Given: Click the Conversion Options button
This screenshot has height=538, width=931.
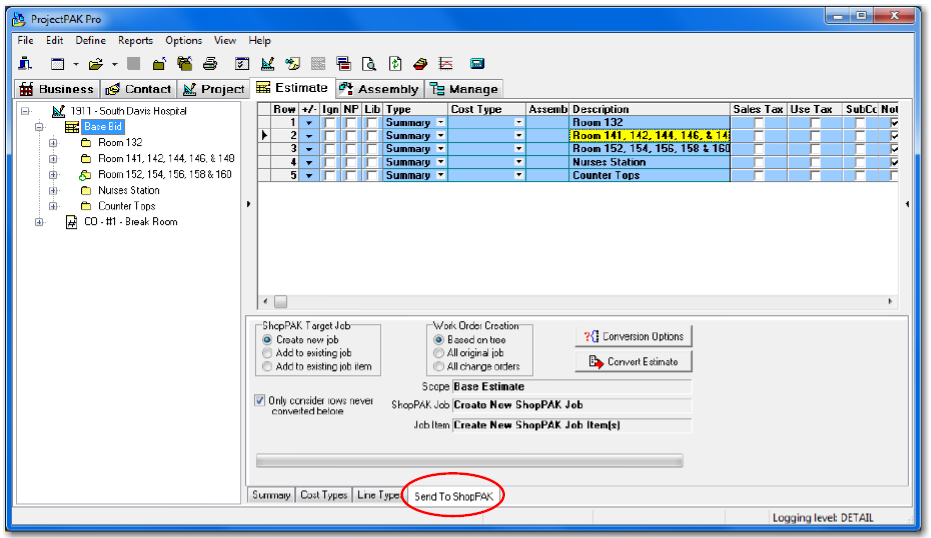Looking at the screenshot, I should point(634,336).
